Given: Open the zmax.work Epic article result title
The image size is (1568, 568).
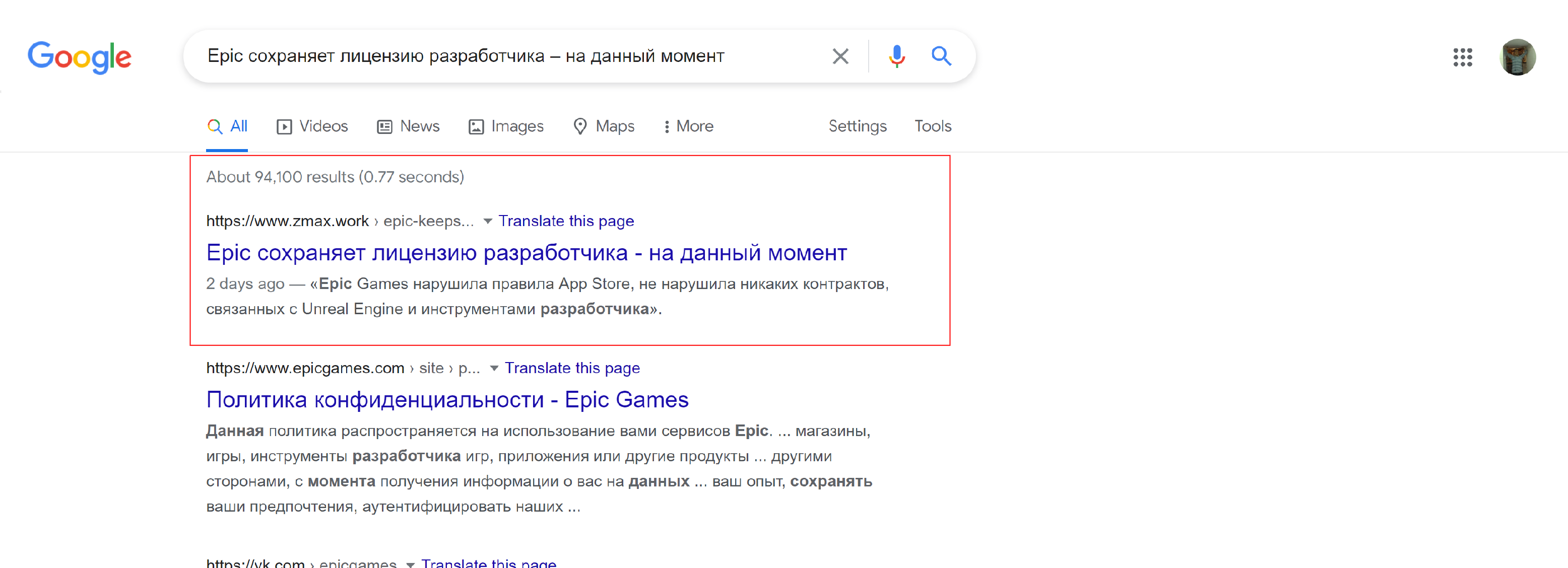Looking at the screenshot, I should pos(526,253).
